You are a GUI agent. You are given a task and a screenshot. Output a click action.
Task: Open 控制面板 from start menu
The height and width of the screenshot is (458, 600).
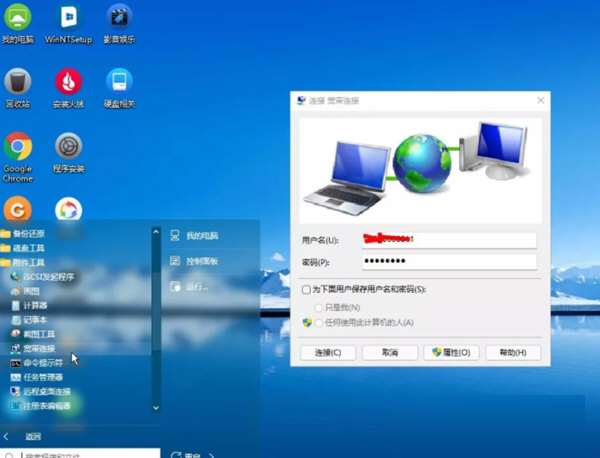201,261
